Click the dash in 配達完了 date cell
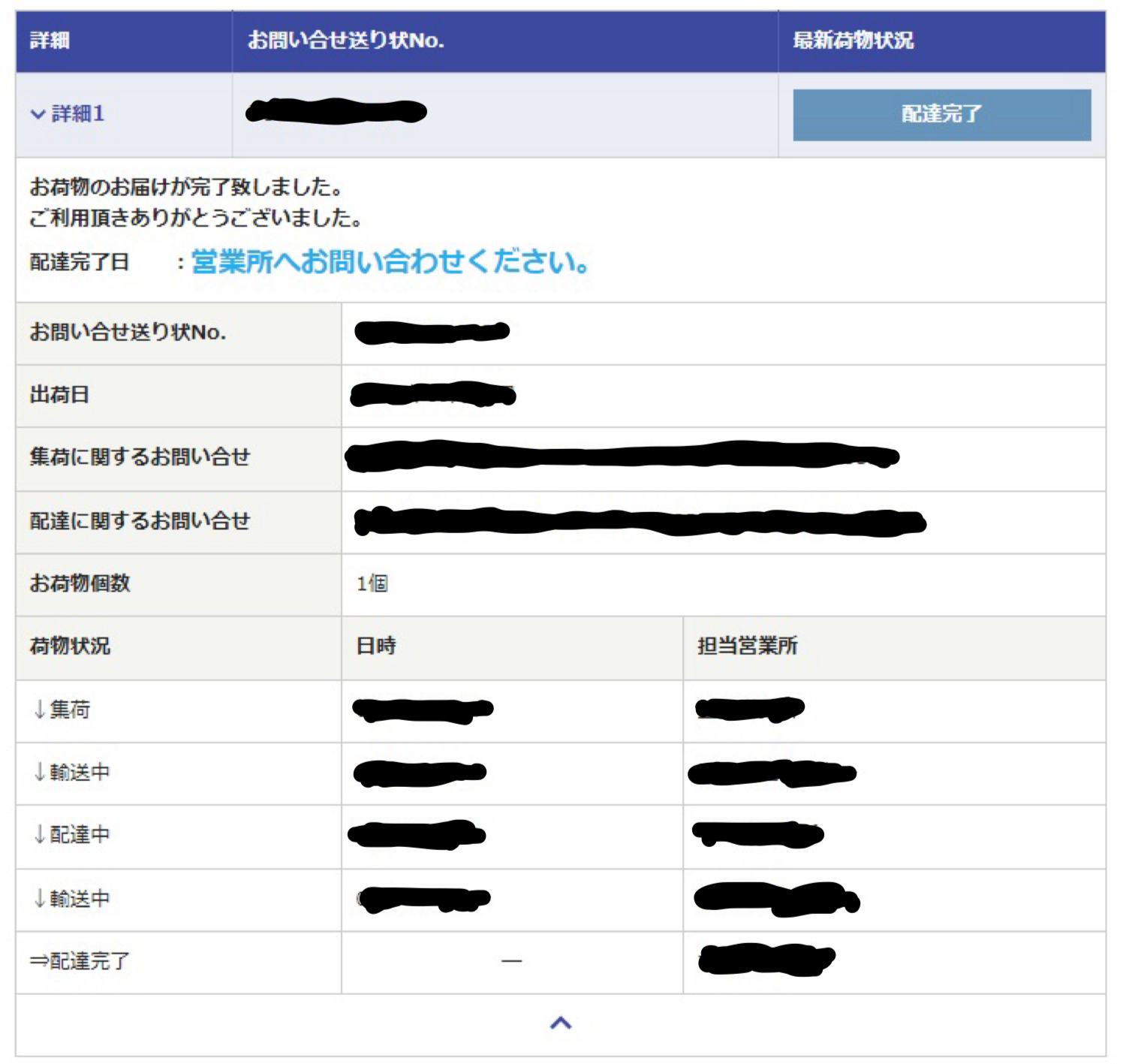This screenshot has height=1064, width=1126. (512, 961)
